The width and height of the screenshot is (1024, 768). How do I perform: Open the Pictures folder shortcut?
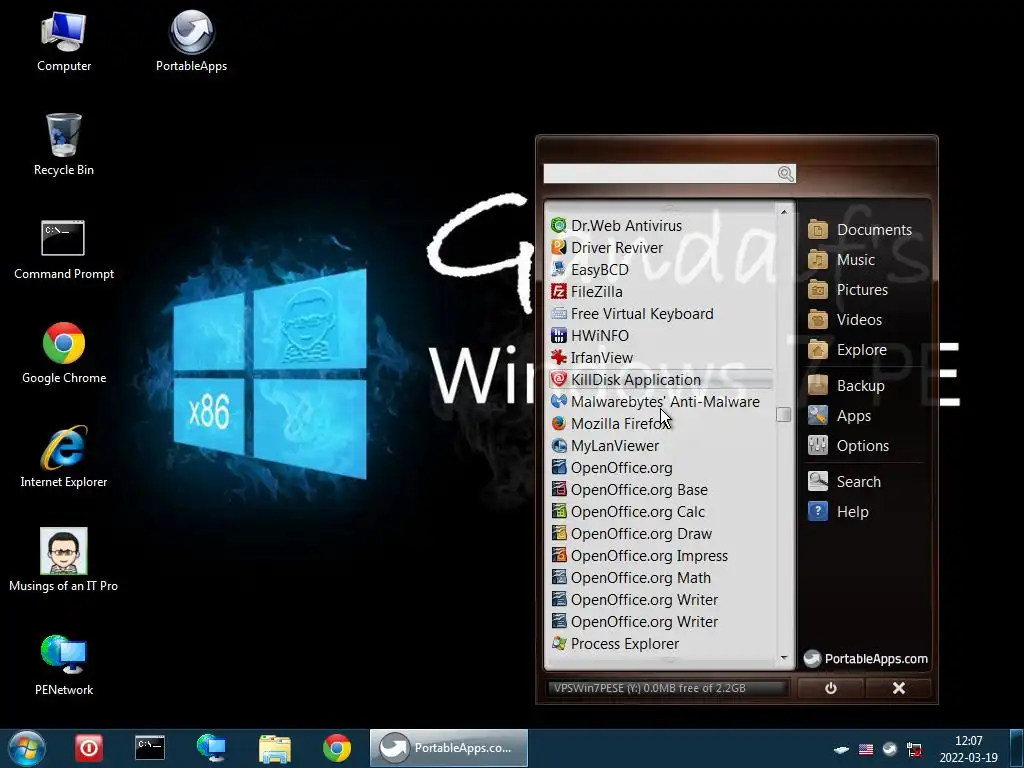pos(847,290)
